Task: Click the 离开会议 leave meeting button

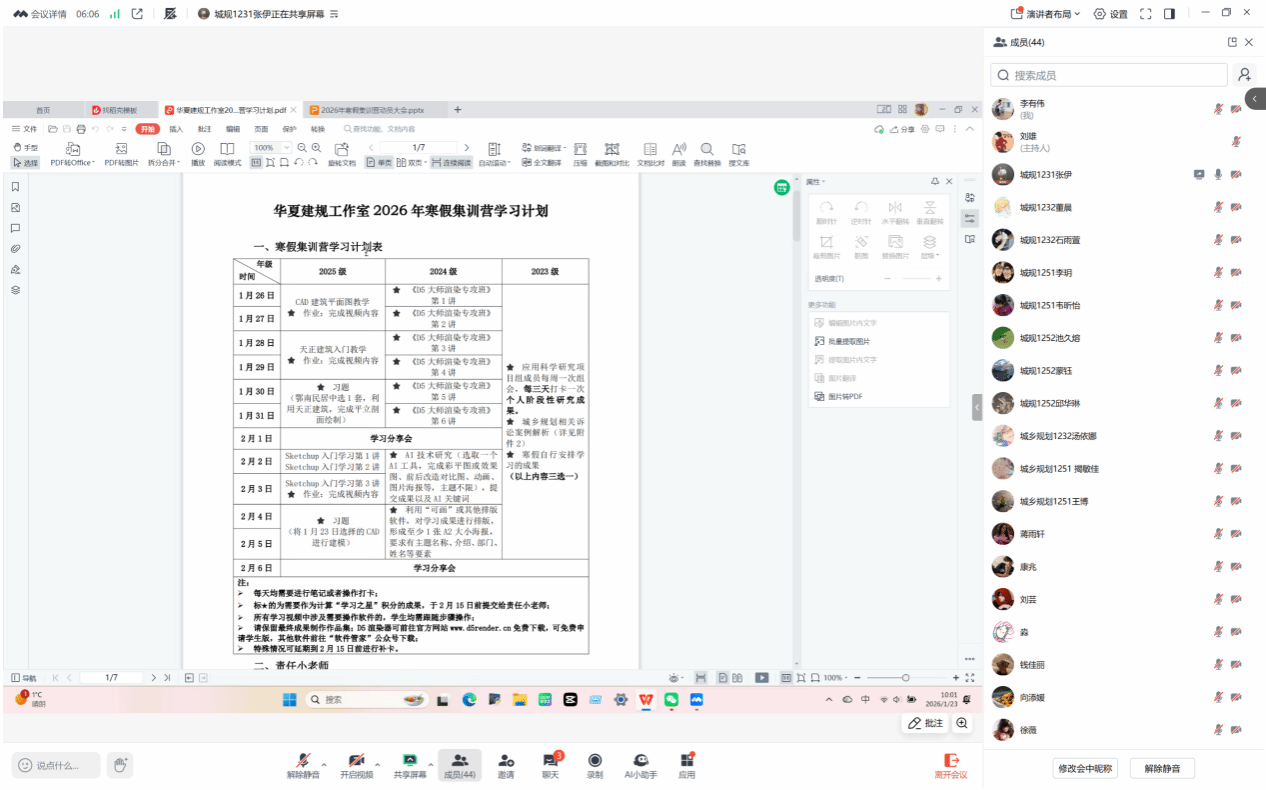Action: coord(951,765)
